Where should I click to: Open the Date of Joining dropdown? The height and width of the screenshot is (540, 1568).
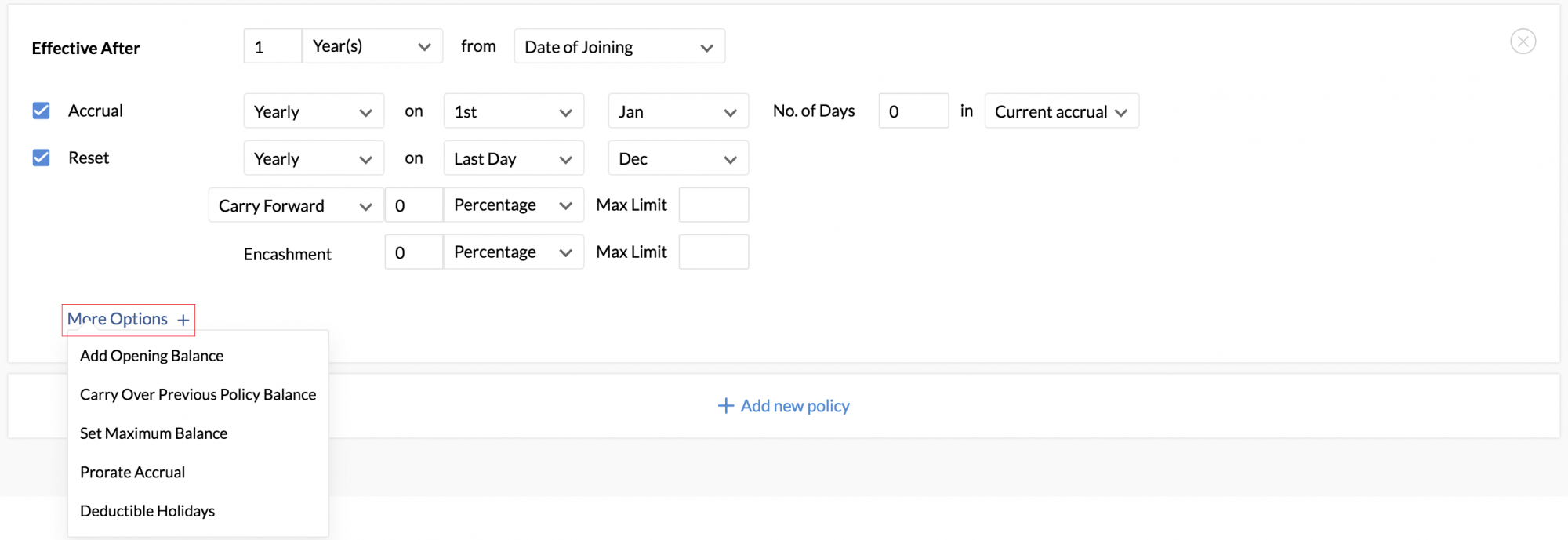619,47
